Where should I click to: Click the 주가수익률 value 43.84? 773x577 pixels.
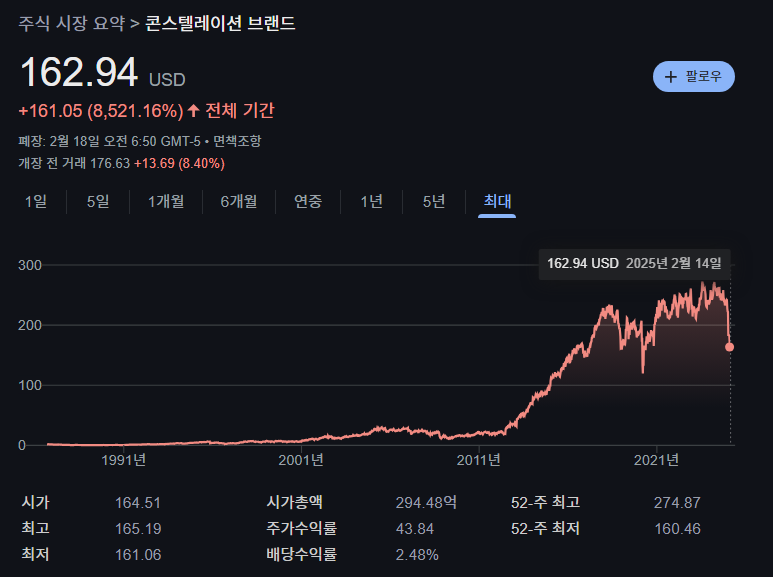415,529
